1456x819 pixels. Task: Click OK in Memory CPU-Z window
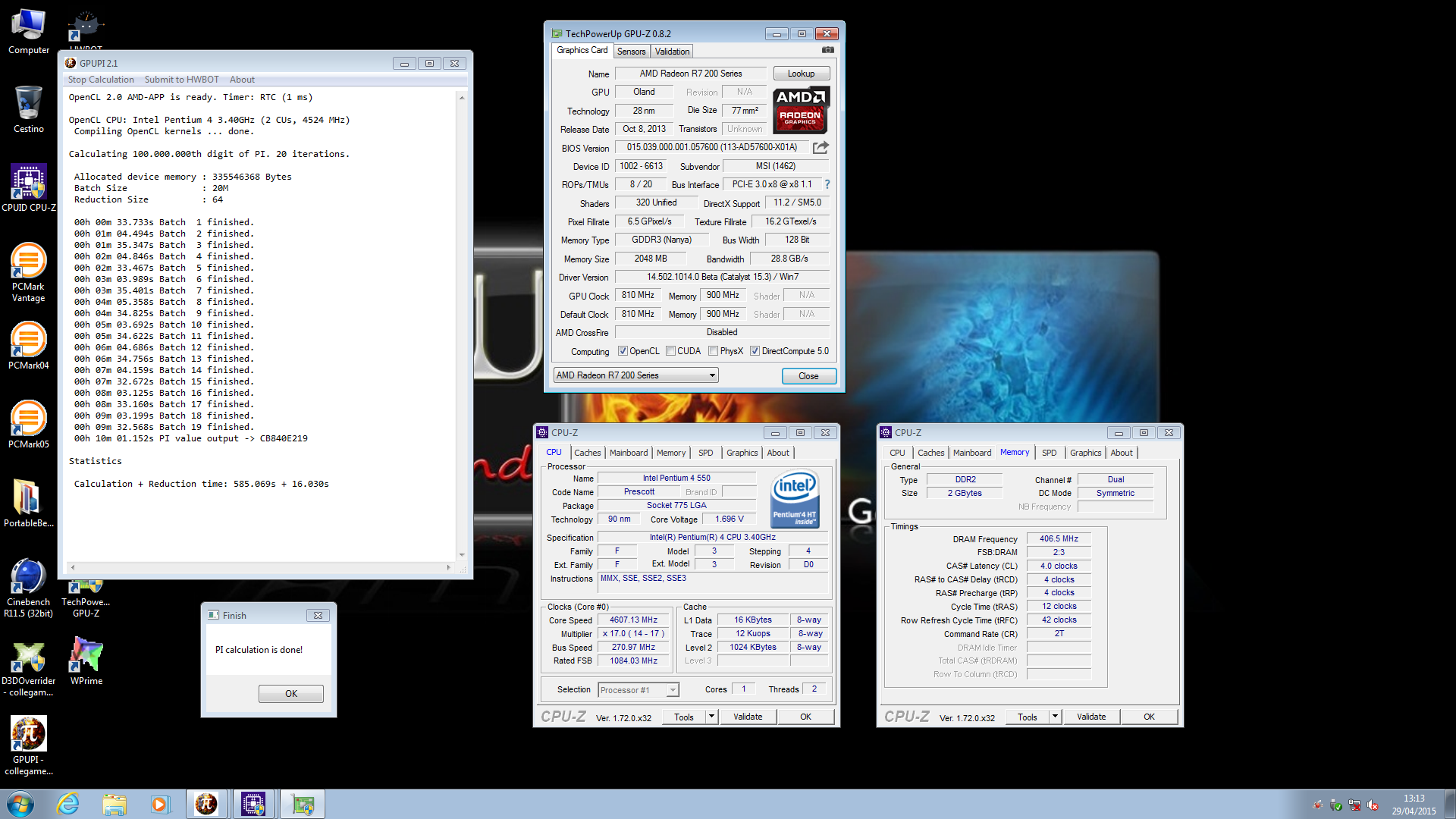coord(1149,717)
